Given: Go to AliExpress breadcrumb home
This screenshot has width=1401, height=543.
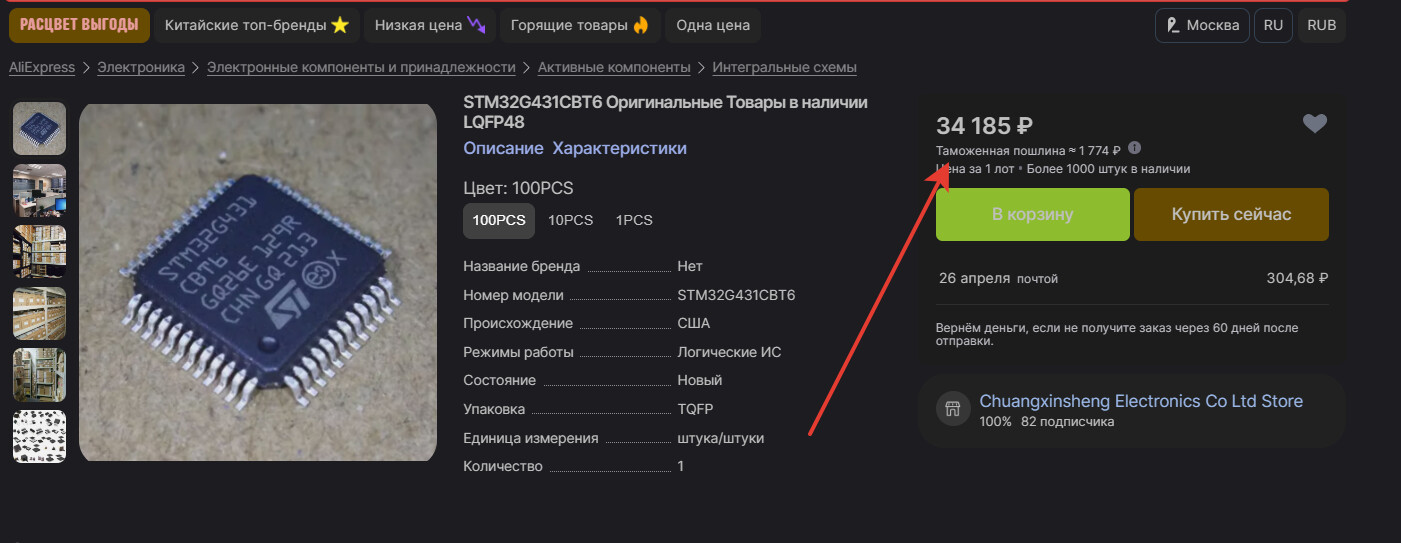Looking at the screenshot, I should pyautogui.click(x=42, y=67).
